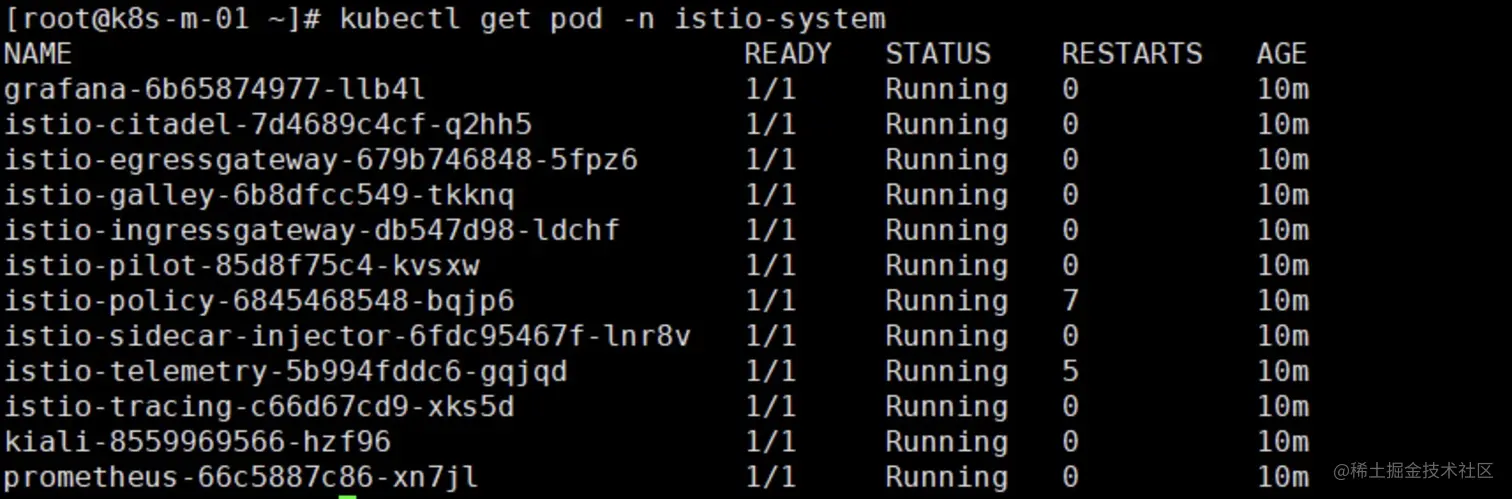Click the READY column header

tap(787, 54)
